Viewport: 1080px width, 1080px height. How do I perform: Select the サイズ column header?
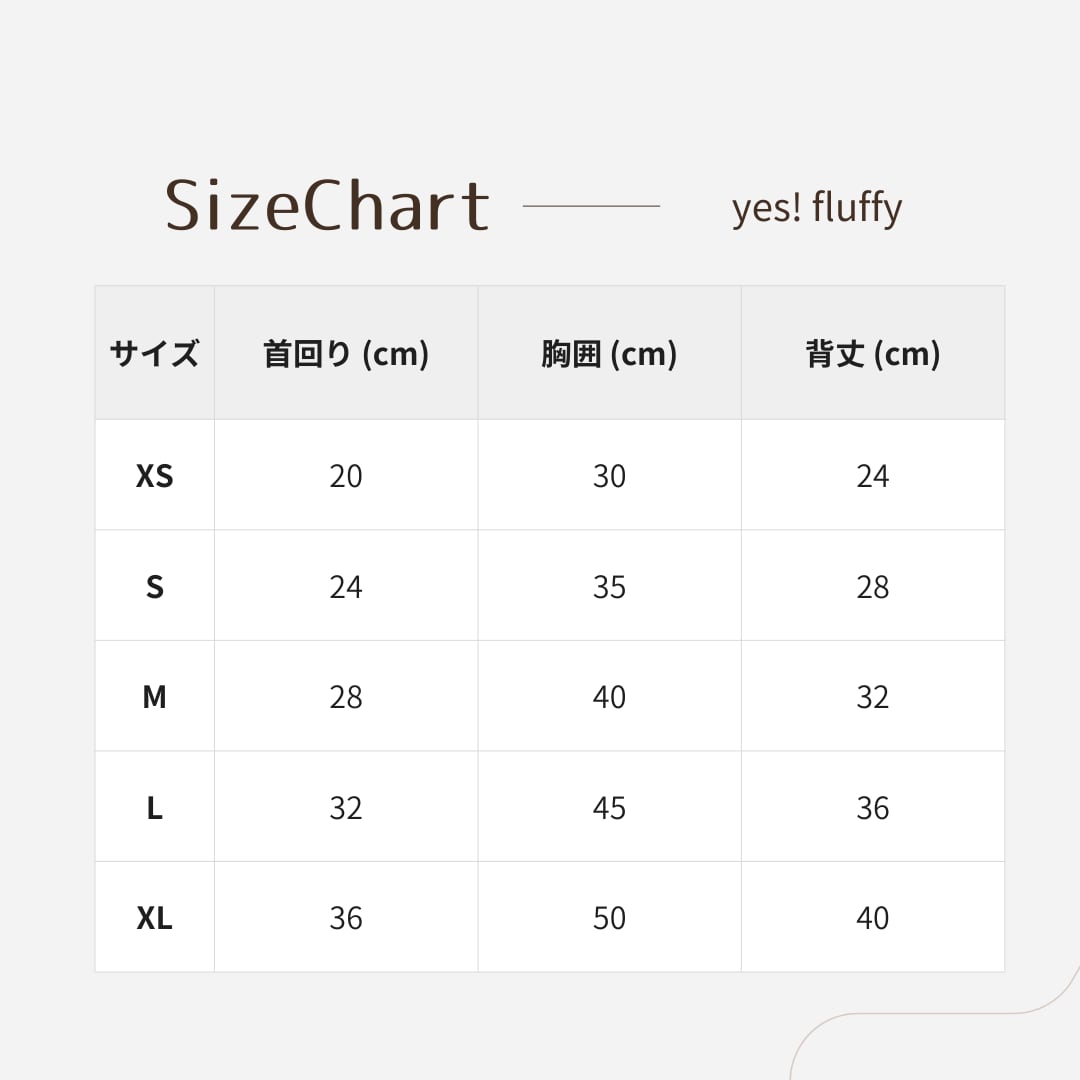[x=154, y=354]
